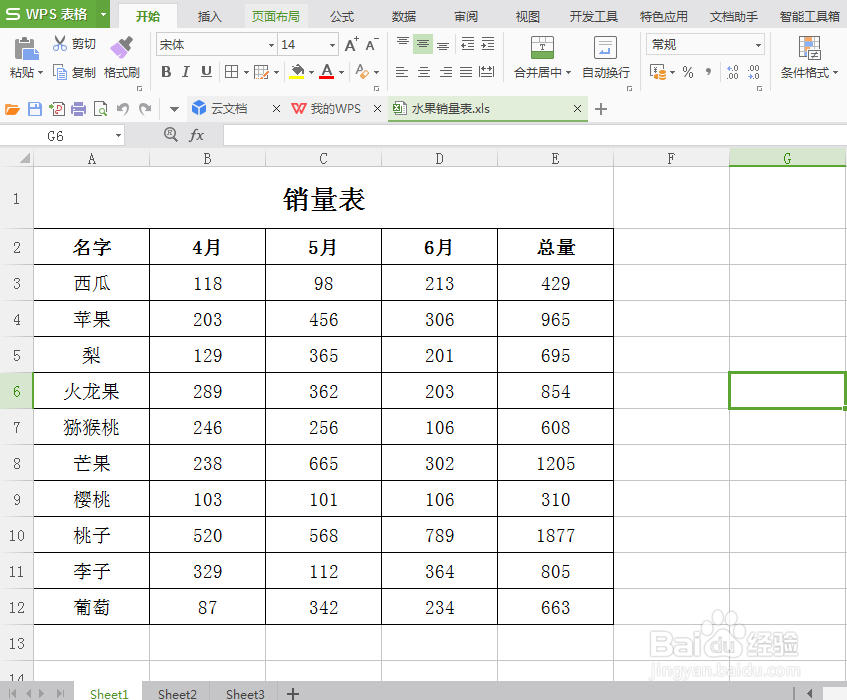Screen dimensions: 847x700
Task: Expand Merge and Center dropdown arrow
Action: (568, 72)
